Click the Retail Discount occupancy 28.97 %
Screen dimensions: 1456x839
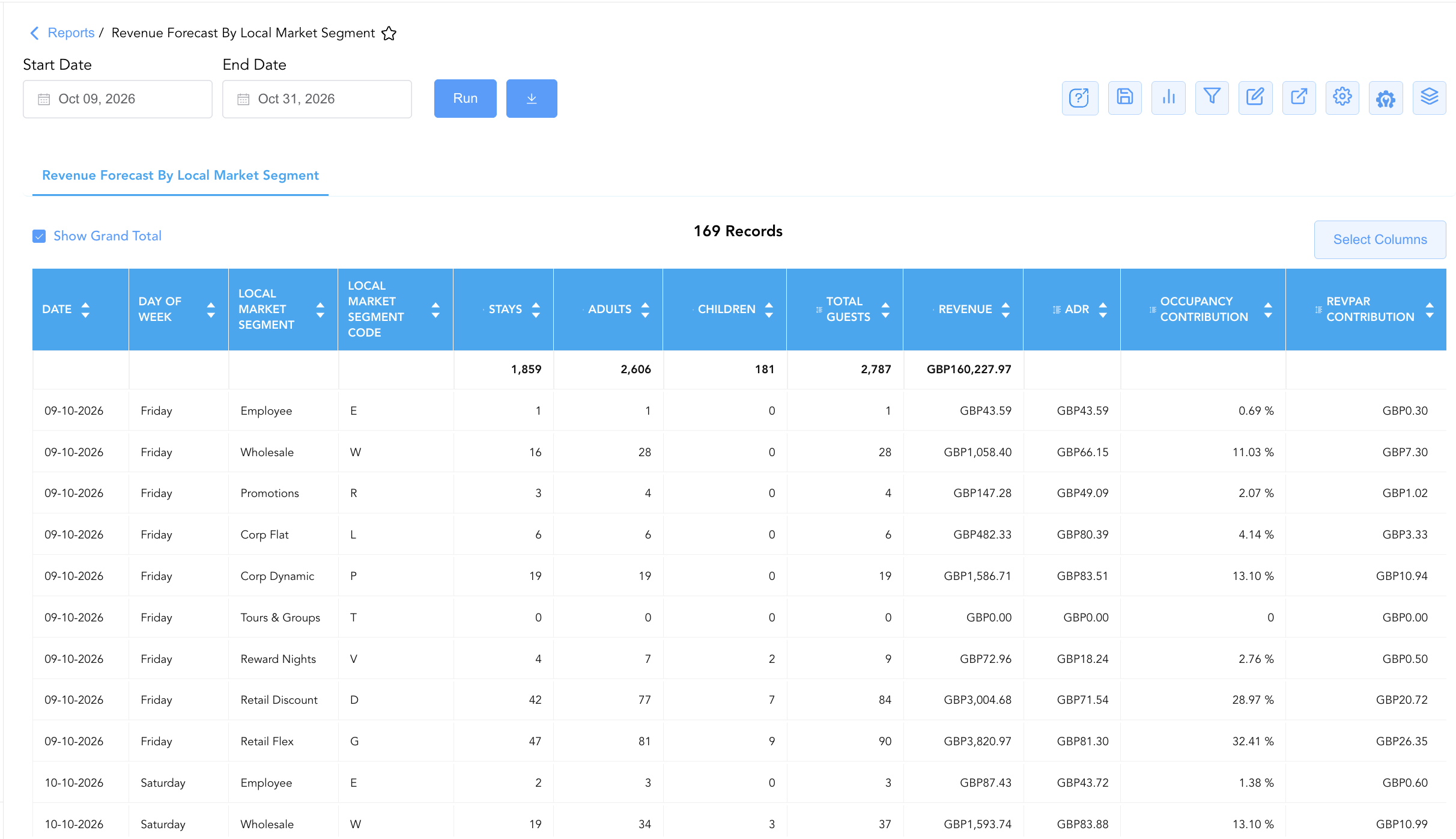click(x=1253, y=700)
